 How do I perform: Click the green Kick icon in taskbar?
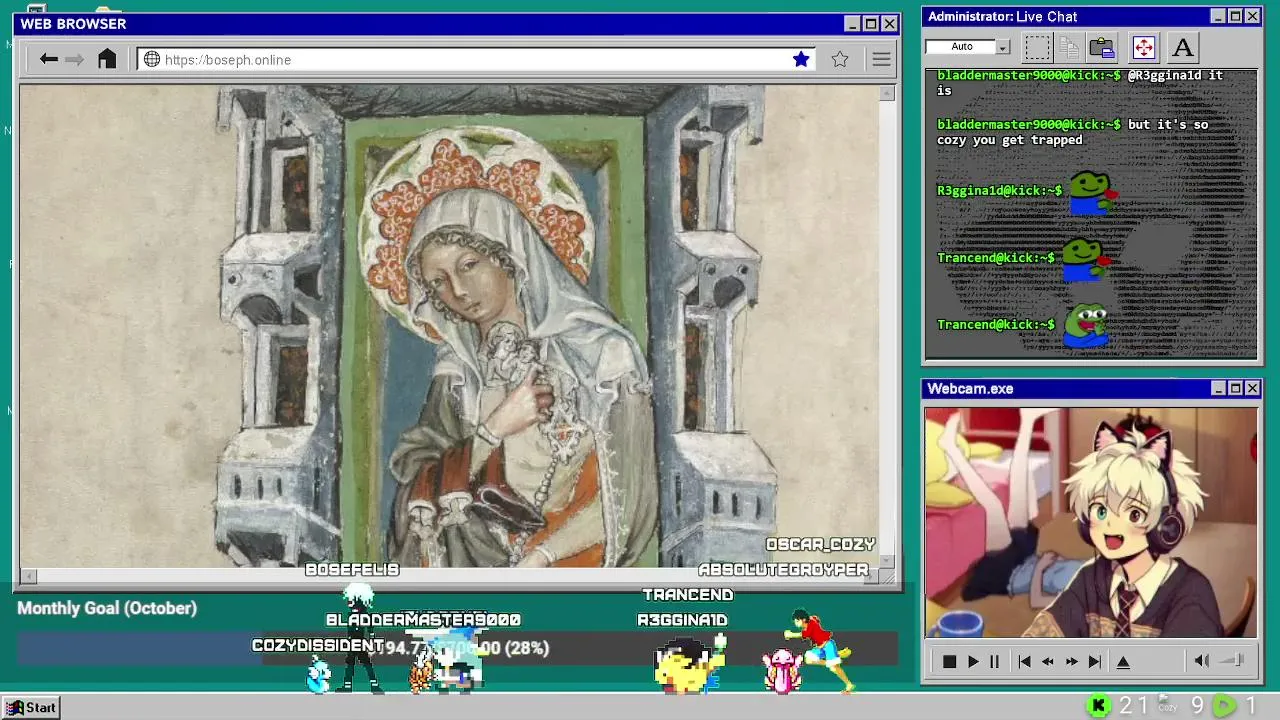1098,706
